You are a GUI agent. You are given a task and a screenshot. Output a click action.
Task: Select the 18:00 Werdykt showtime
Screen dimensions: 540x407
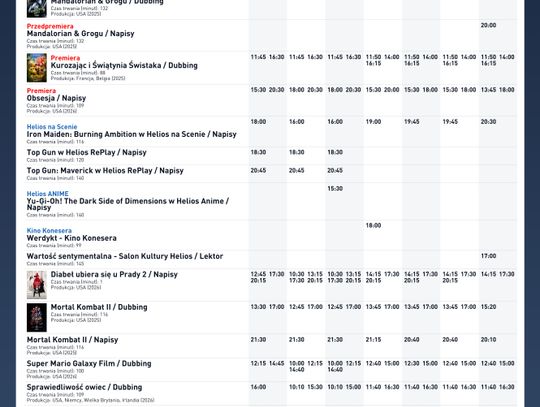373,225
